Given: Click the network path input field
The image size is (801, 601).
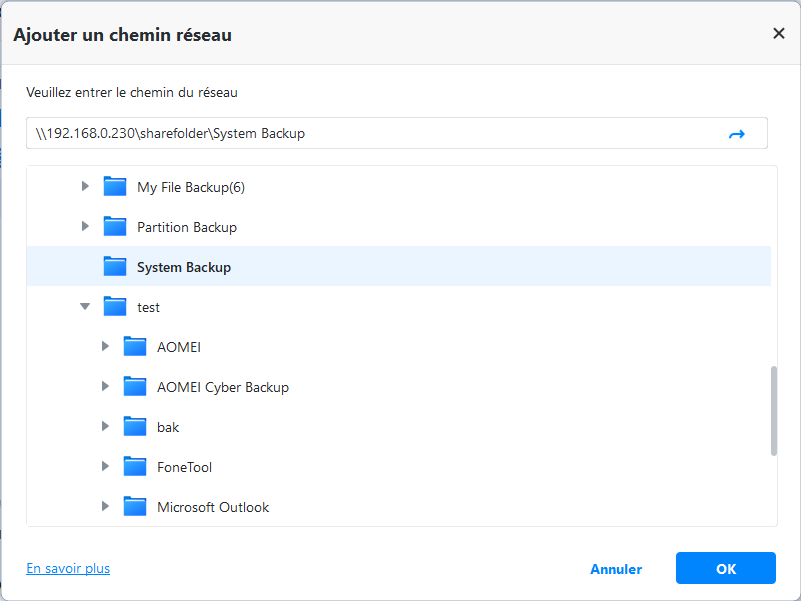Looking at the screenshot, I should coord(396,133).
